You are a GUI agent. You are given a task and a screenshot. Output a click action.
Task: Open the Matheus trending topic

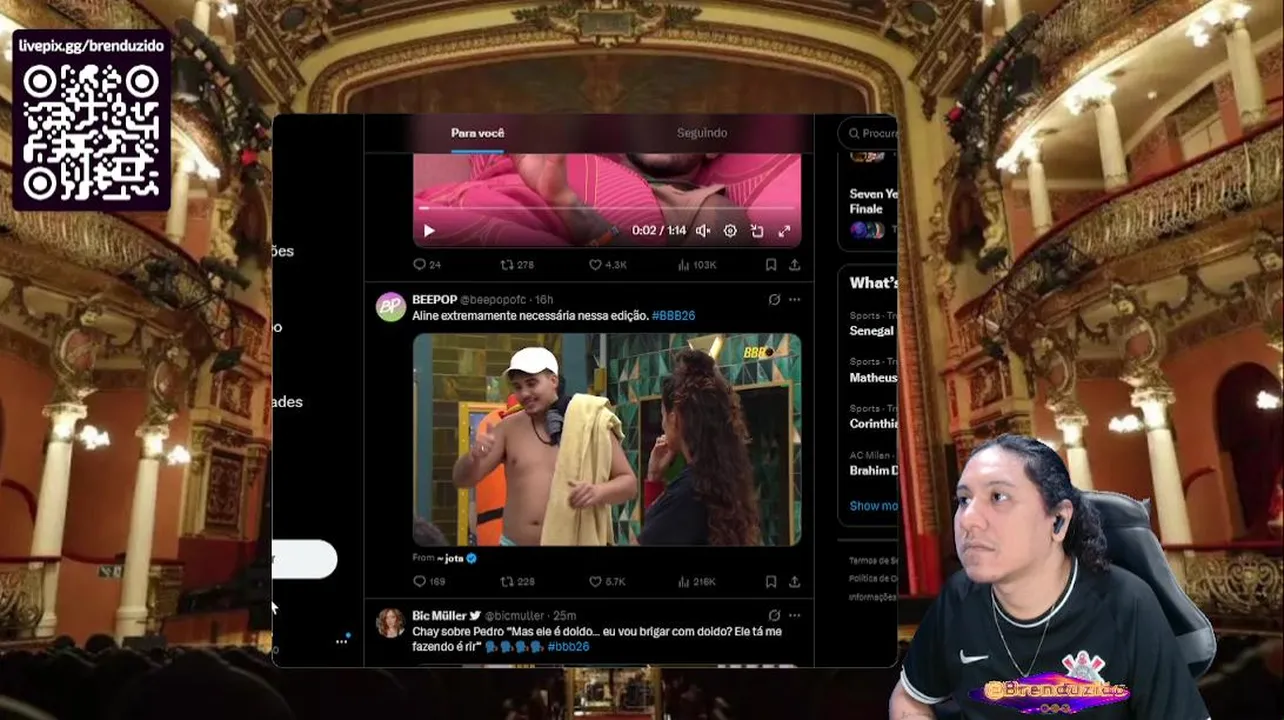tap(873, 371)
